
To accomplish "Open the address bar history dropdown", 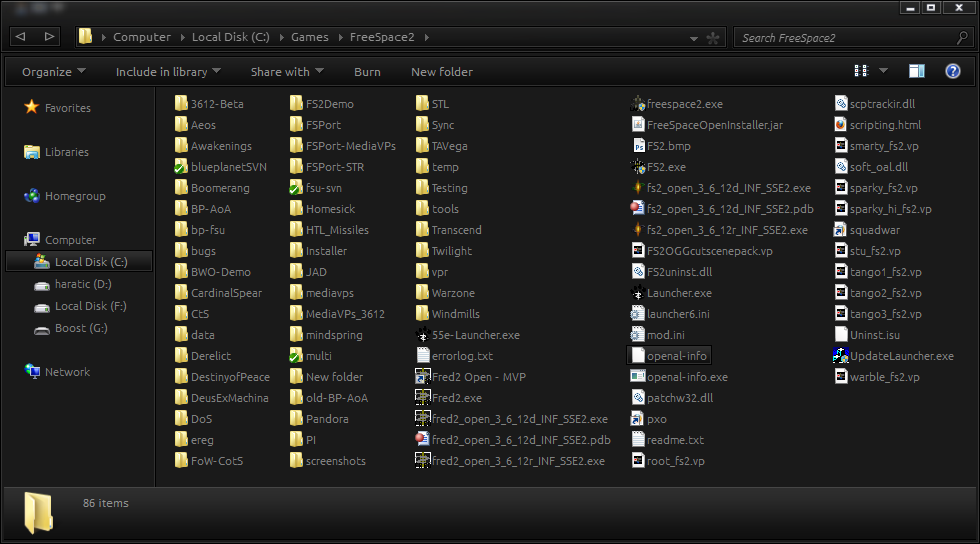I will pyautogui.click(x=694, y=38).
